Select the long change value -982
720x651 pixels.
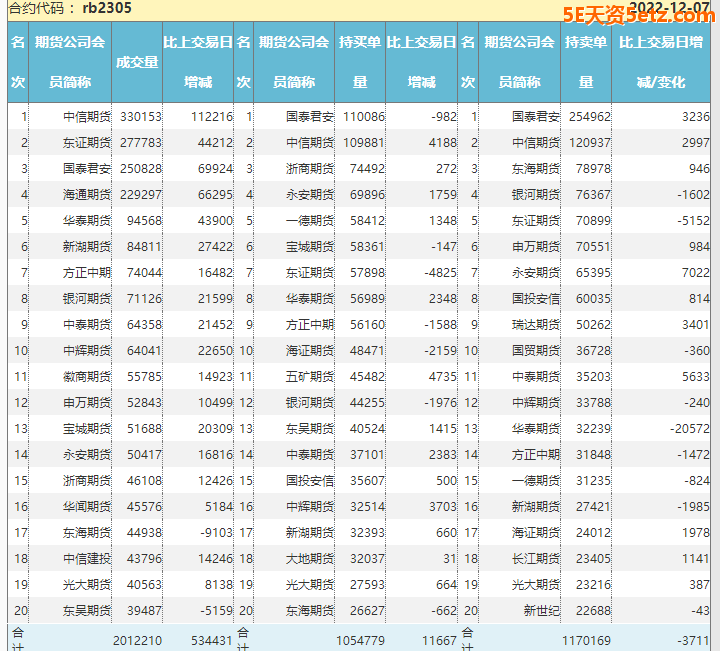[x=444, y=117]
